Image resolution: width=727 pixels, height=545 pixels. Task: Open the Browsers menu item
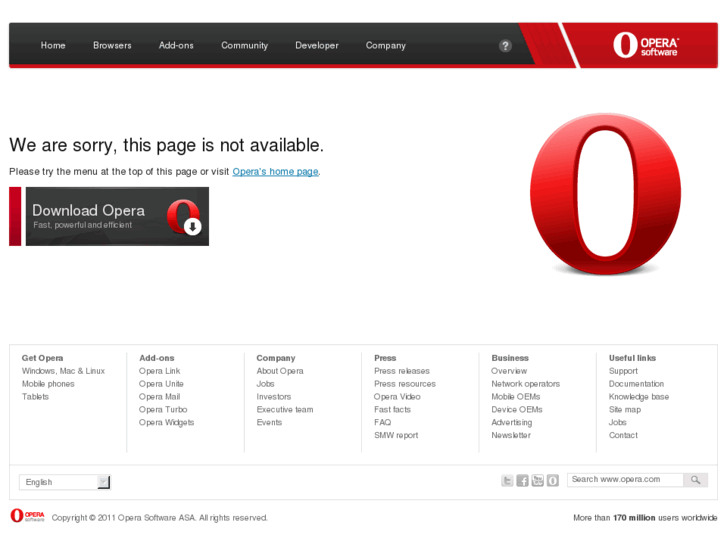112,45
